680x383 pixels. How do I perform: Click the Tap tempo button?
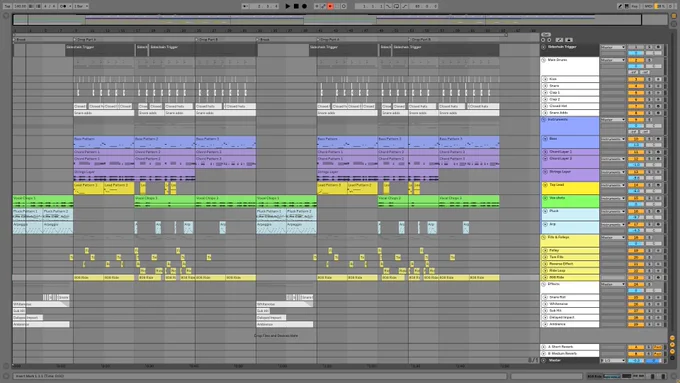[7, 6]
